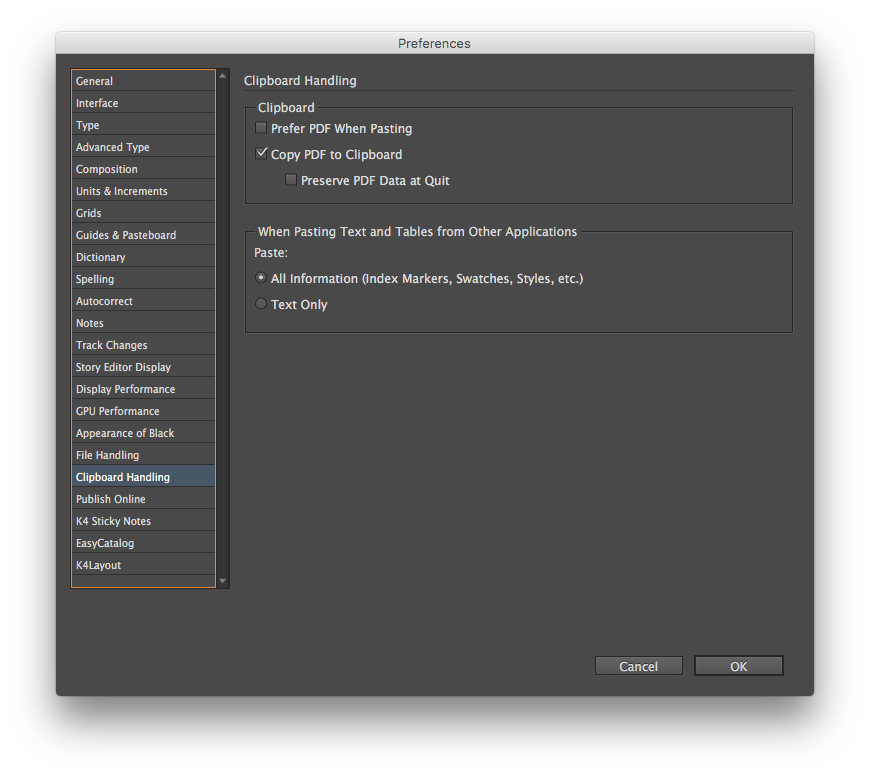Click the Cancel button

[639, 666]
